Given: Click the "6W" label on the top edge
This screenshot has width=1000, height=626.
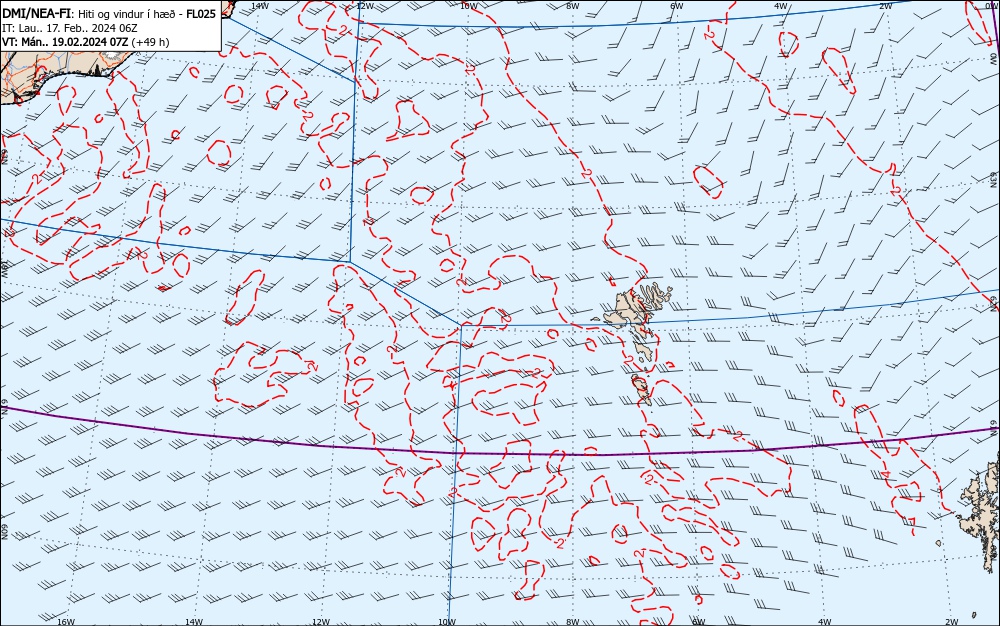Looking at the screenshot, I should click(x=677, y=5).
